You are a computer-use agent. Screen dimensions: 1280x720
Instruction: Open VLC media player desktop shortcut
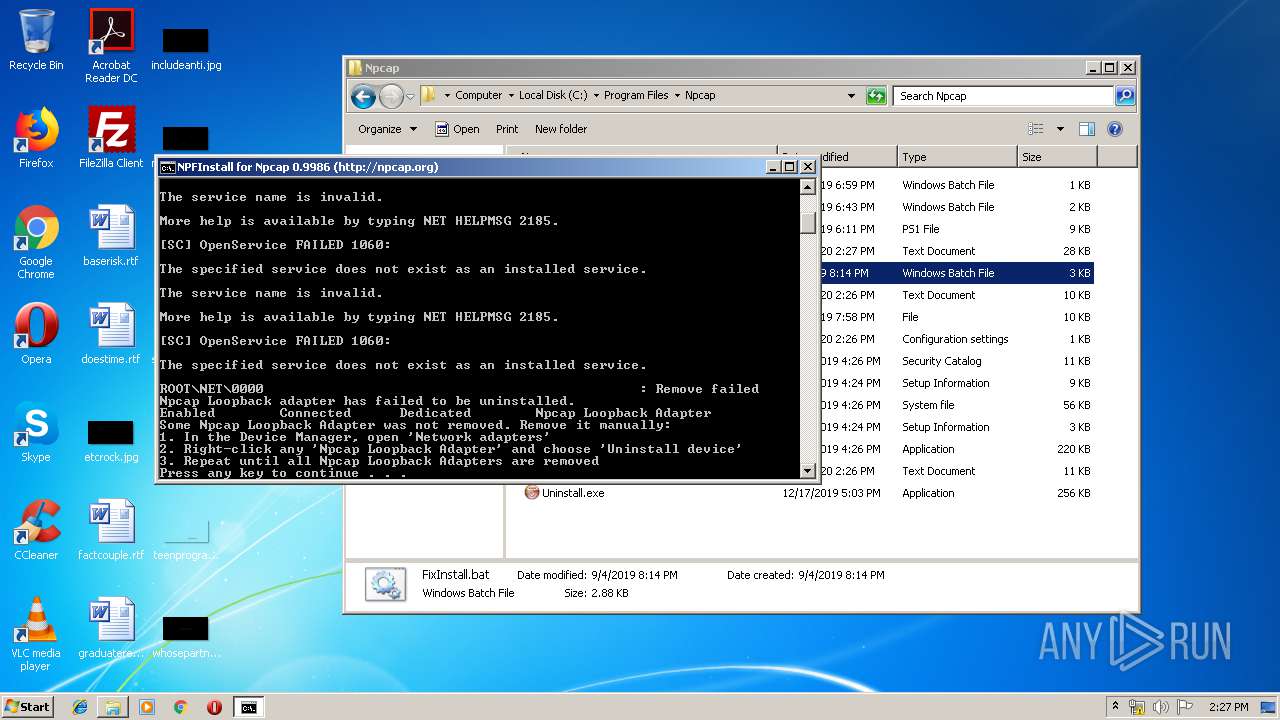point(36,634)
